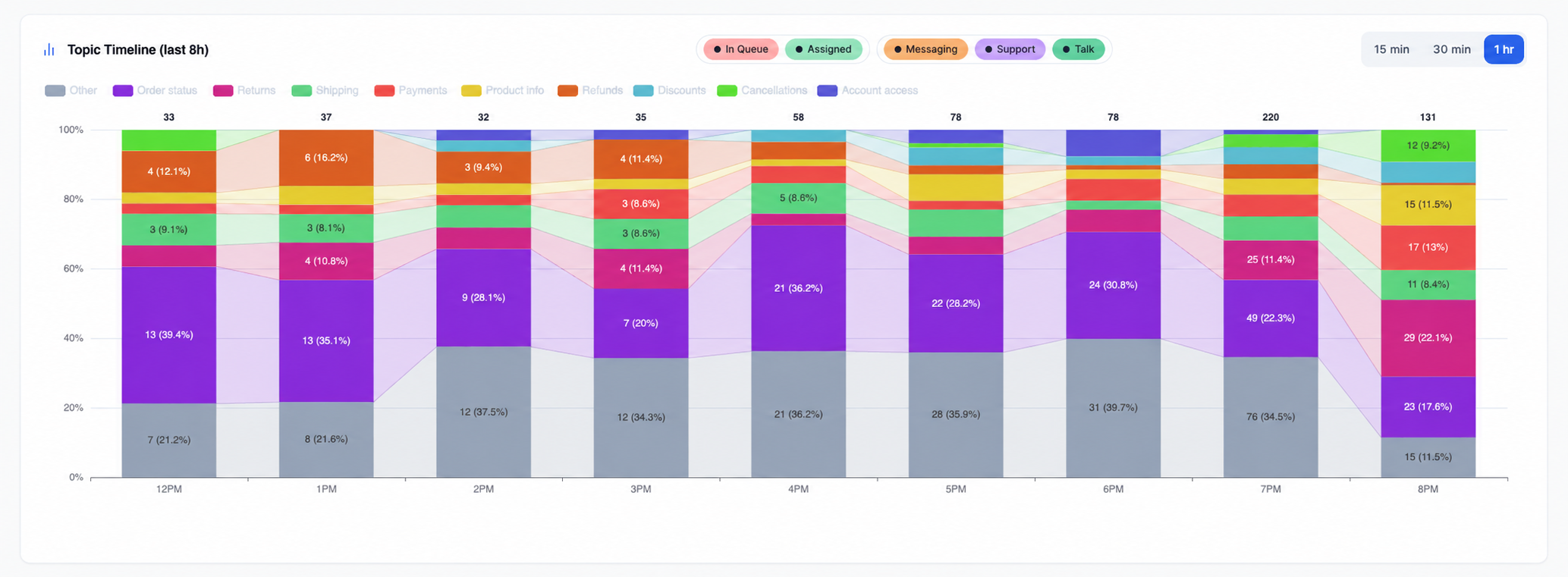Click the 4PM Other segment 21 (36.2%)
1568x577 pixels.
pyautogui.click(x=798, y=414)
